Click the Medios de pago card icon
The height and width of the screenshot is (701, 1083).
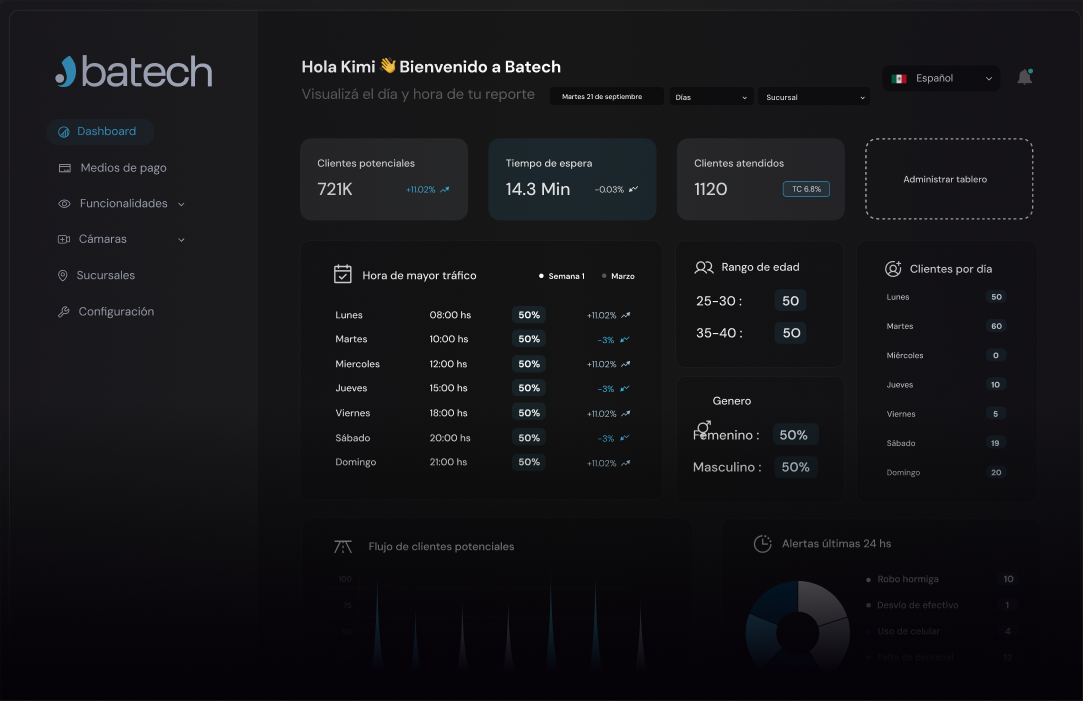[x=63, y=167]
